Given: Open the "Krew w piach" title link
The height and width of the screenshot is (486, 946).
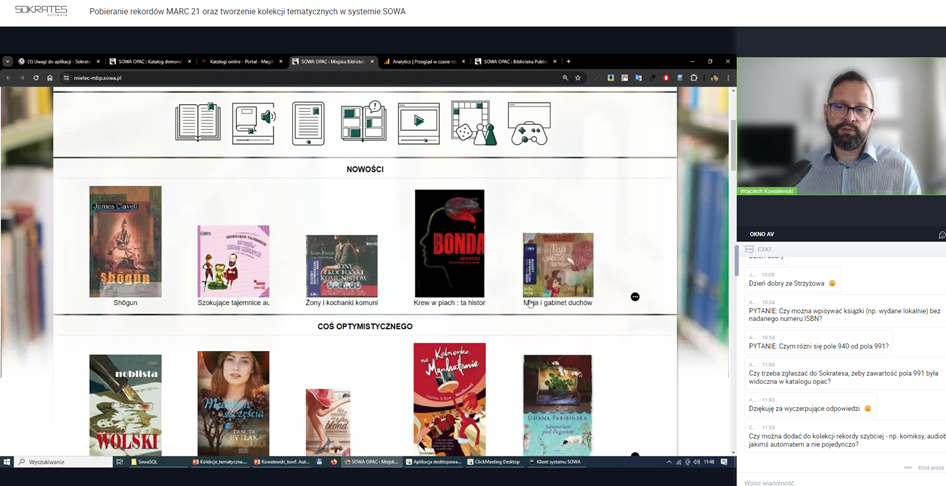Looking at the screenshot, I should click(449, 303).
